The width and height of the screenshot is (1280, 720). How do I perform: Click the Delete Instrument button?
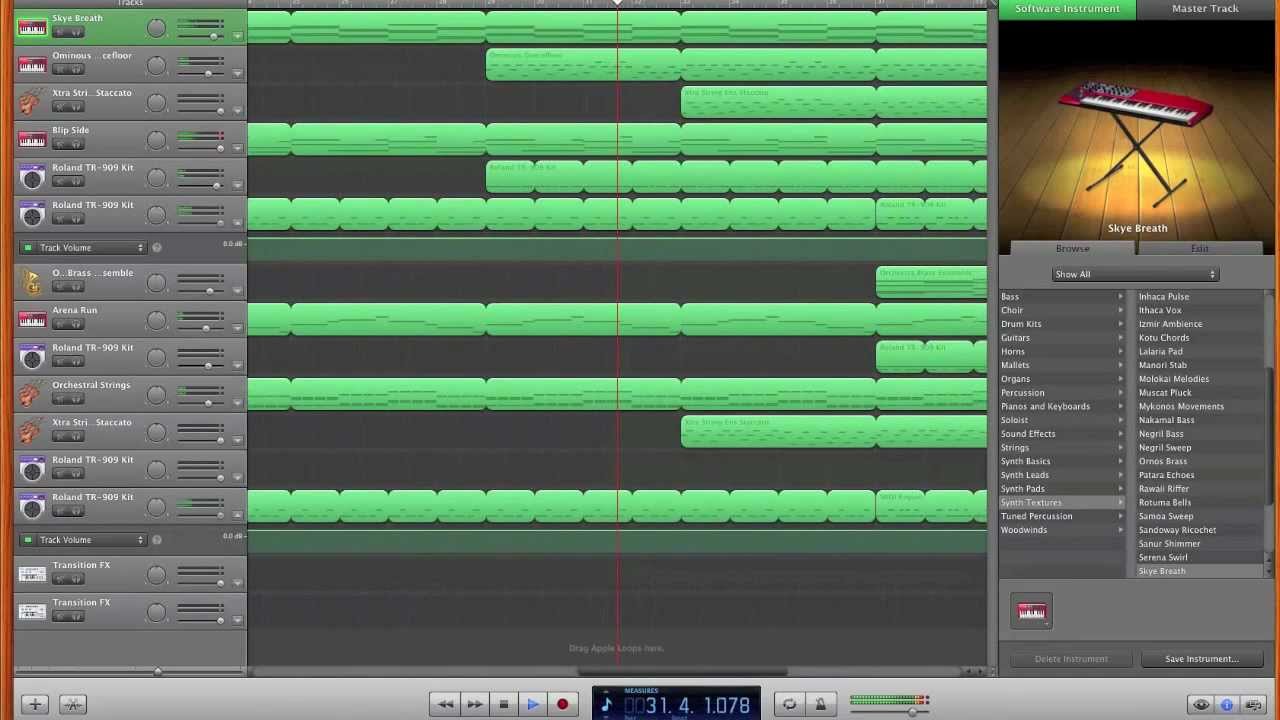click(x=1071, y=659)
